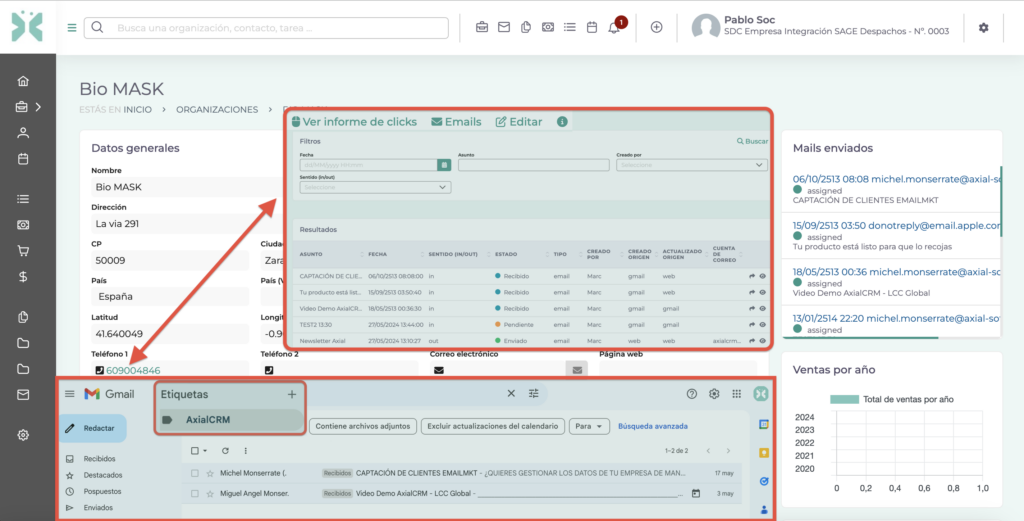Open the dollar sign icon in sidebar
This screenshot has width=1024, height=521.
point(23,277)
